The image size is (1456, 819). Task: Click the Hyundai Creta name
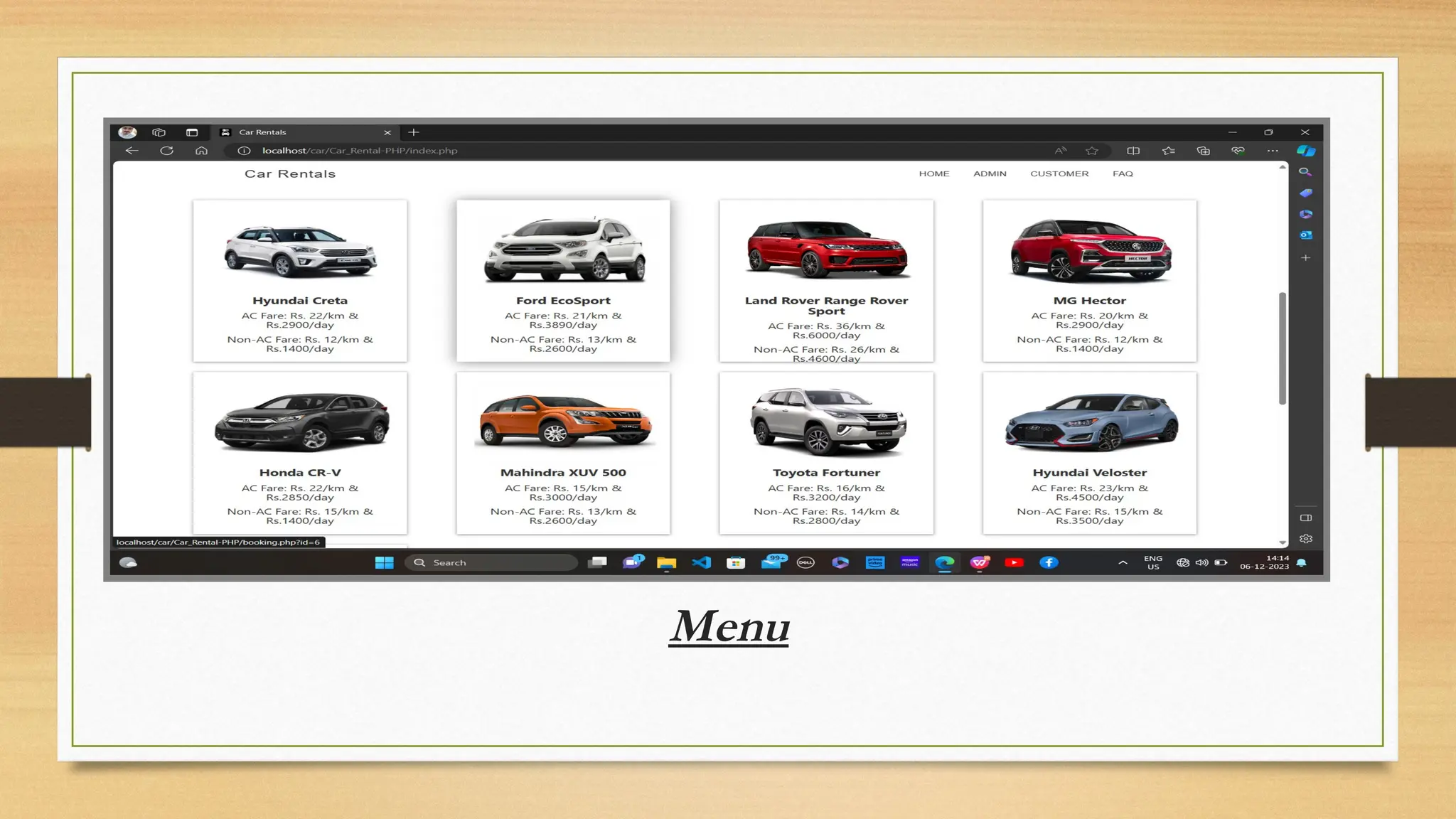[x=300, y=301]
